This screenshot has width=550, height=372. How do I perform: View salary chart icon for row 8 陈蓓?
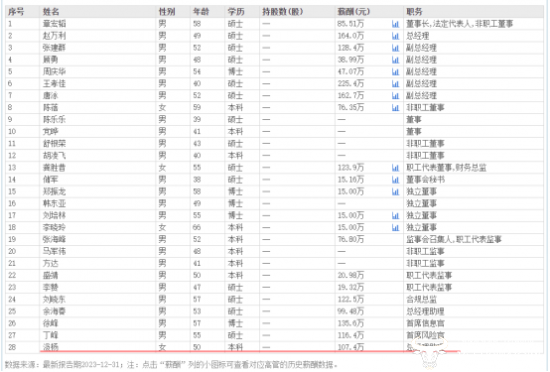[395, 108]
